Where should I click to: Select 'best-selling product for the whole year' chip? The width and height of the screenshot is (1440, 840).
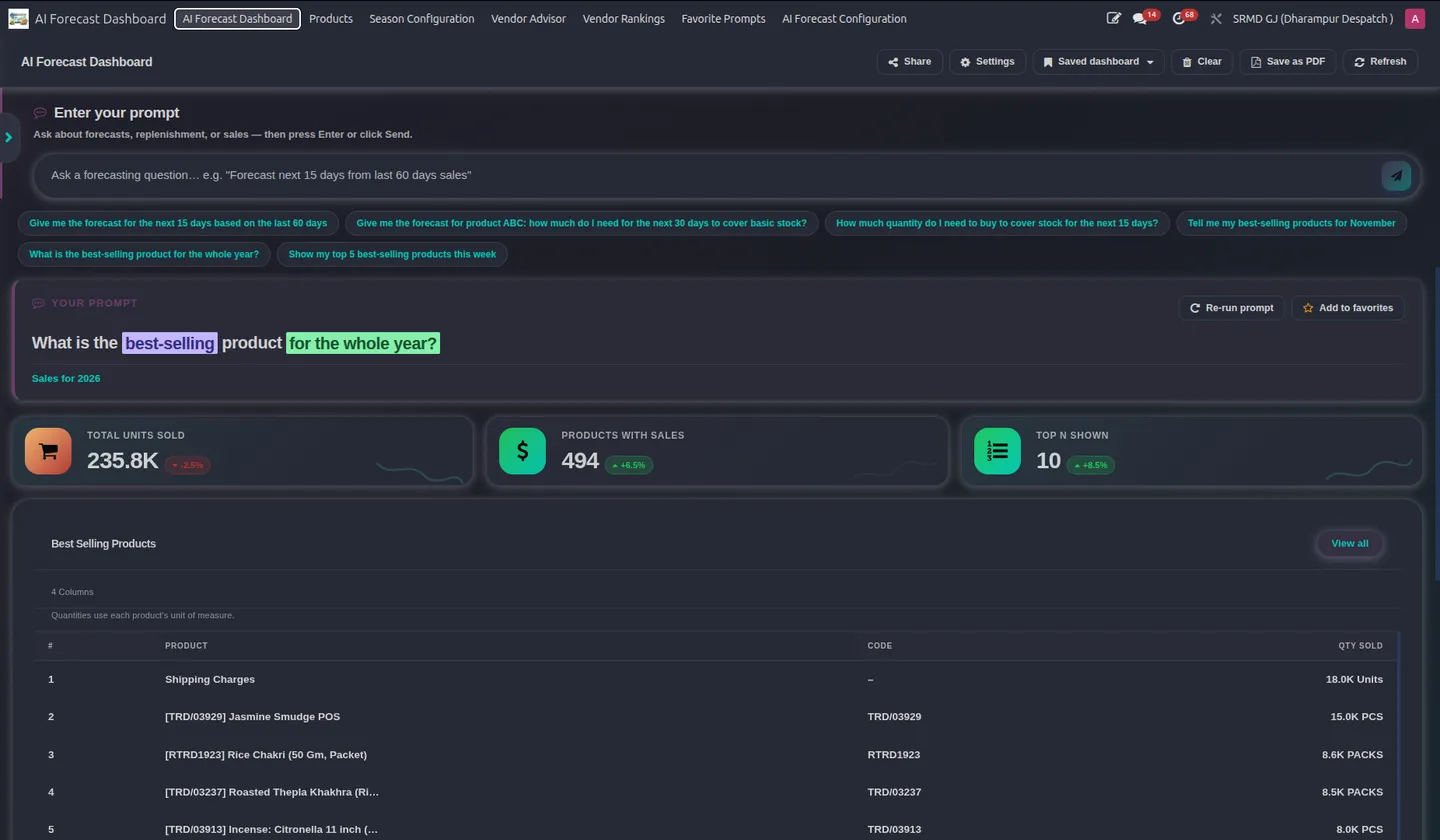(144, 254)
